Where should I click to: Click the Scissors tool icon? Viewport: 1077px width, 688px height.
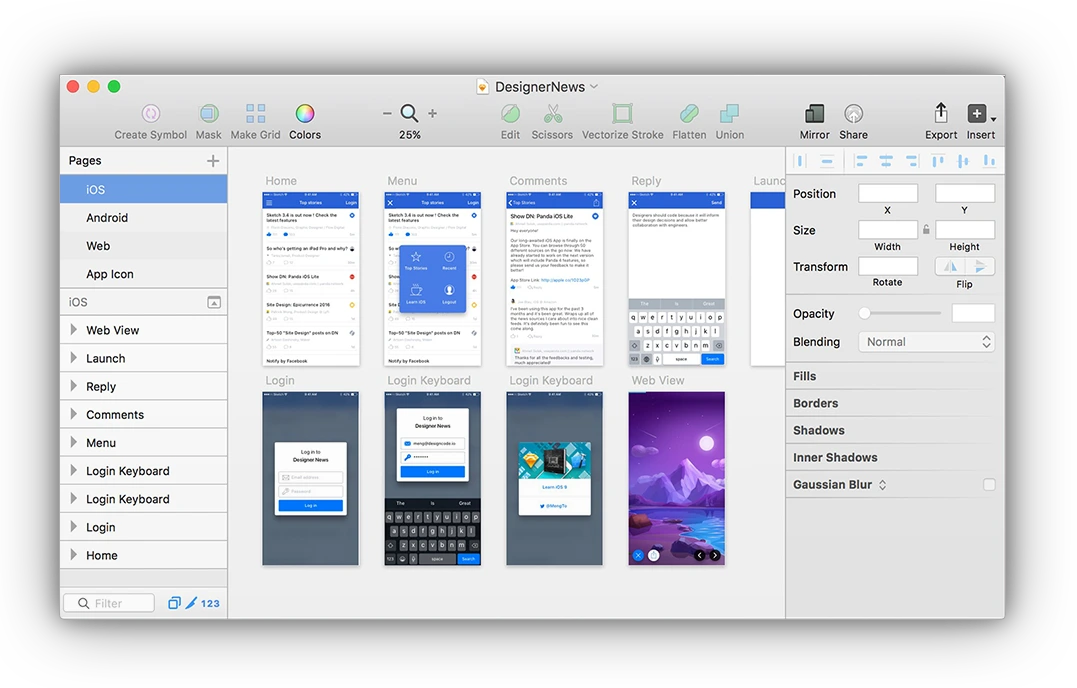tap(552, 114)
